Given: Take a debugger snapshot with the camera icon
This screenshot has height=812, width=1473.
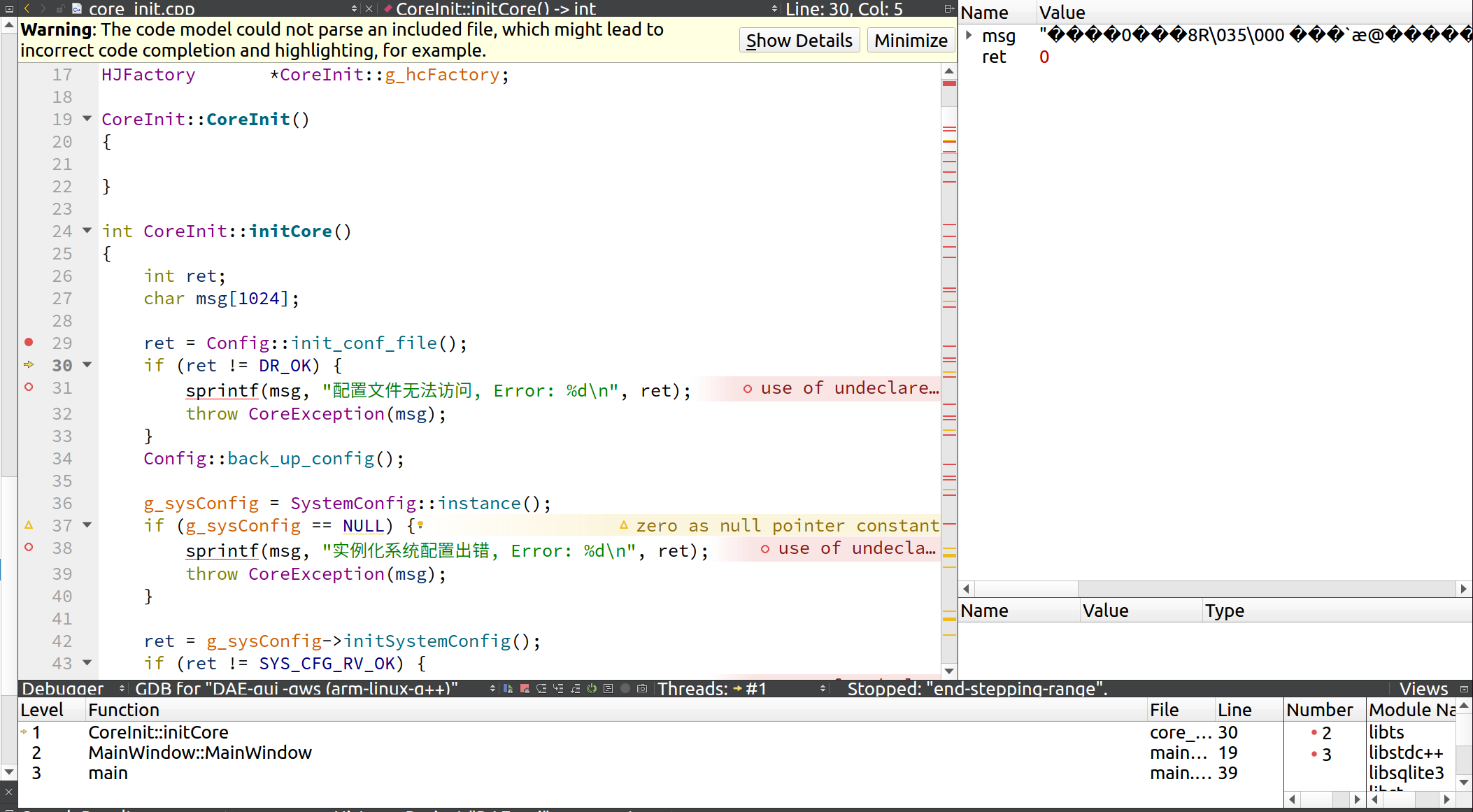Looking at the screenshot, I should (641, 689).
